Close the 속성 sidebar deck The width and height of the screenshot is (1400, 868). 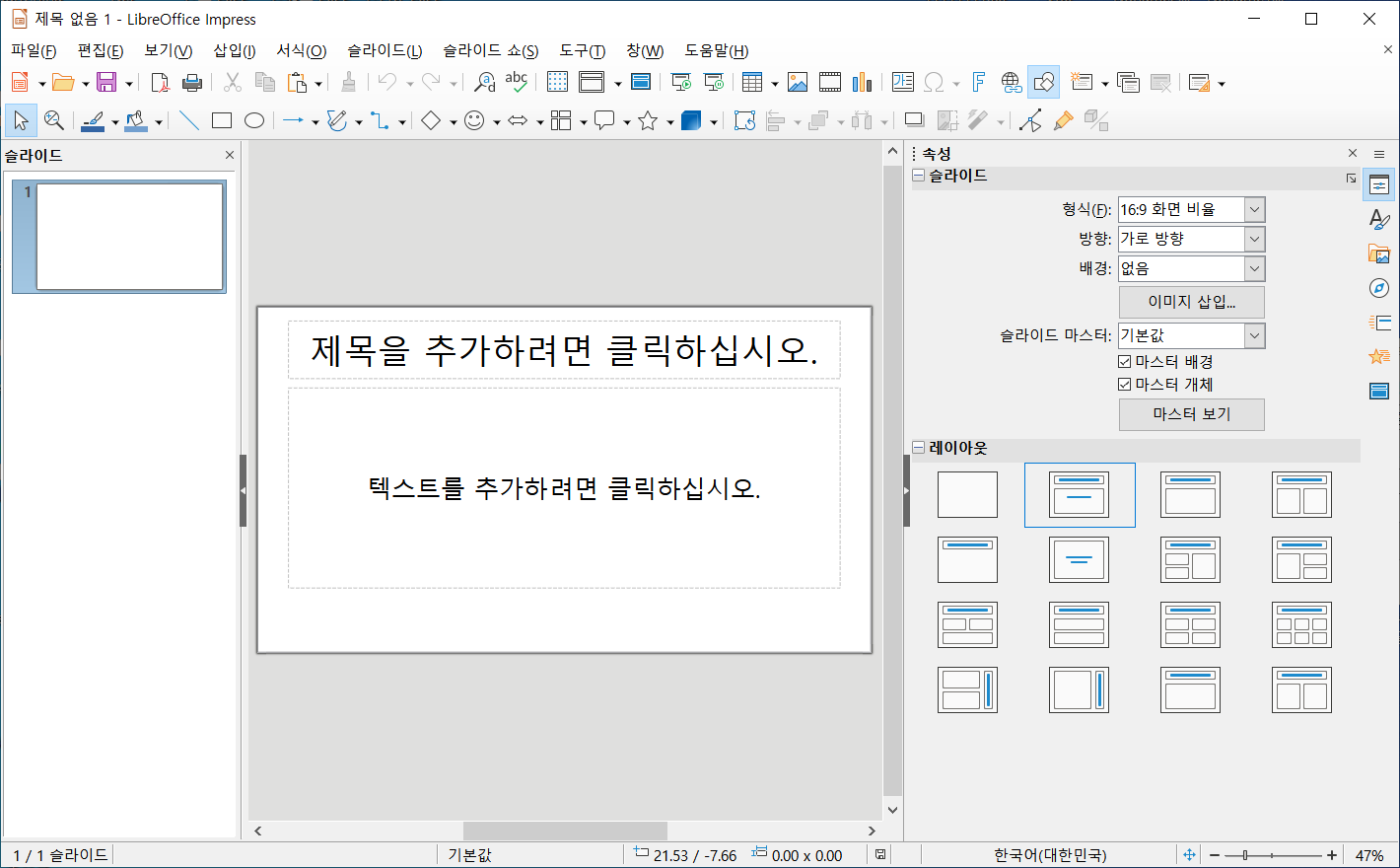[x=1353, y=153]
